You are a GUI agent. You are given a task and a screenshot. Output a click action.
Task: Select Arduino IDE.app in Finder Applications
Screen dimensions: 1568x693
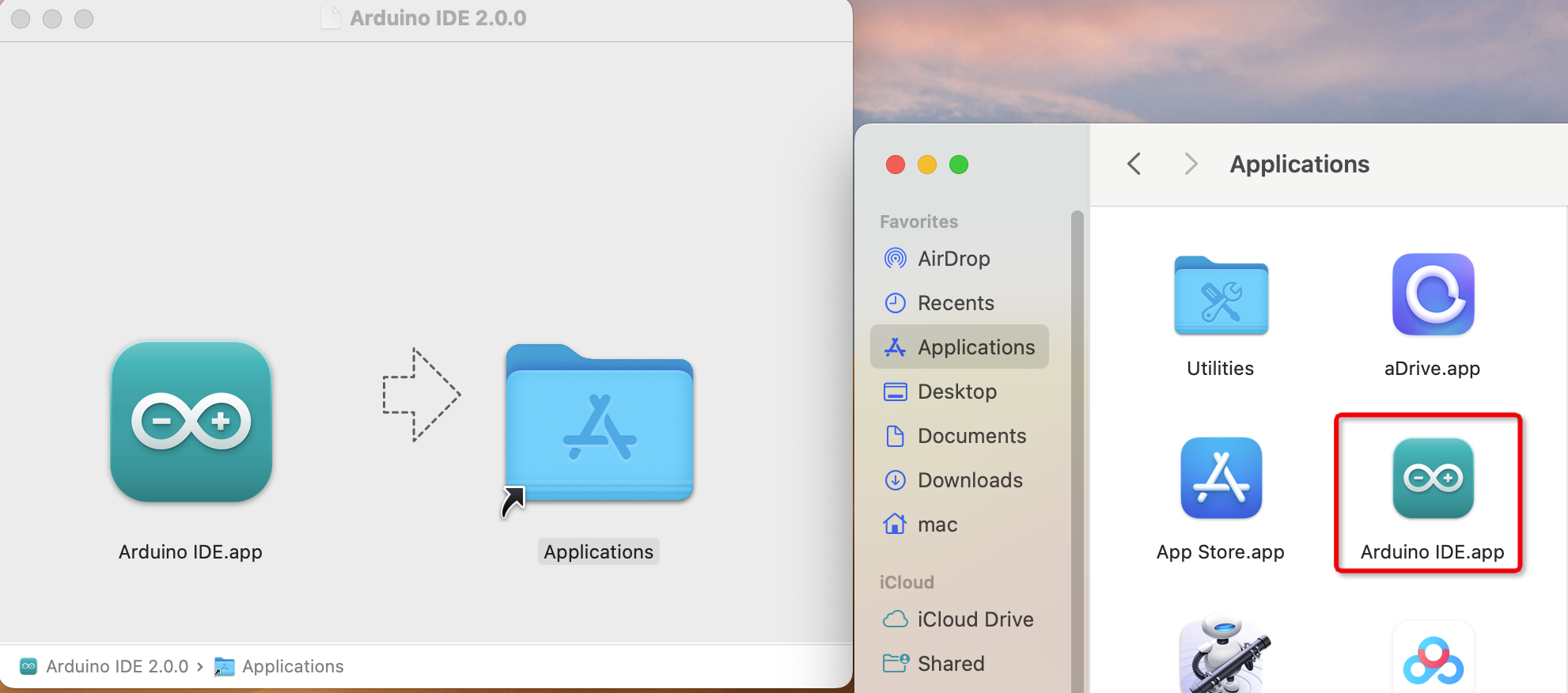1433,478
